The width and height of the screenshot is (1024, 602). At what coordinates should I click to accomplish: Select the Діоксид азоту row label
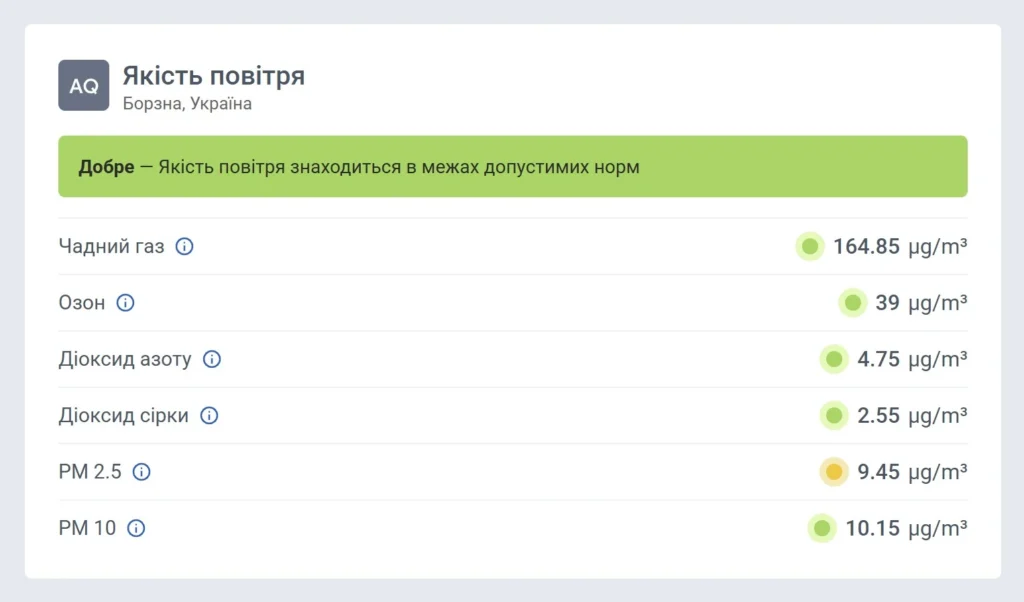[x=125, y=359]
